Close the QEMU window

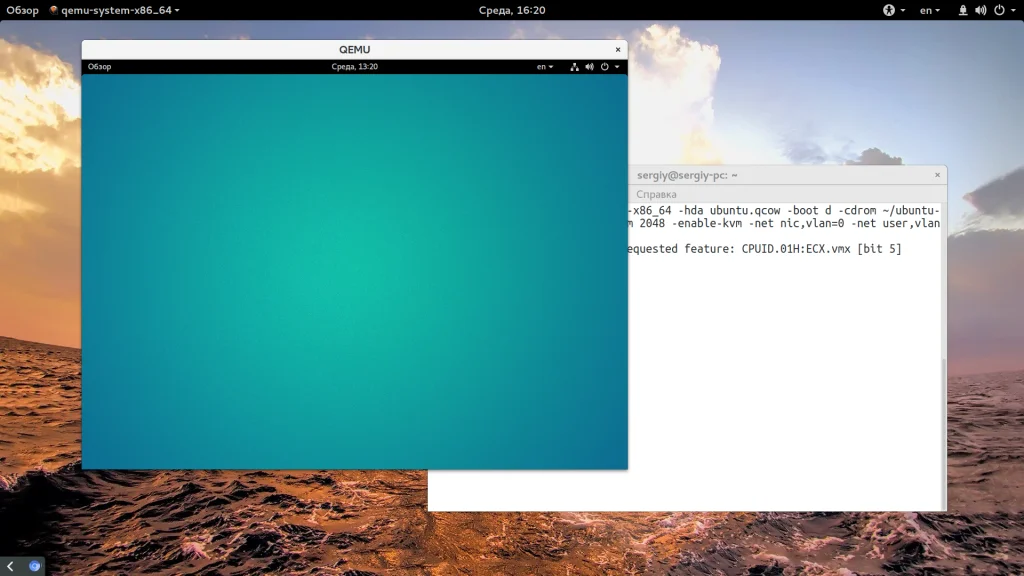pyautogui.click(x=618, y=49)
